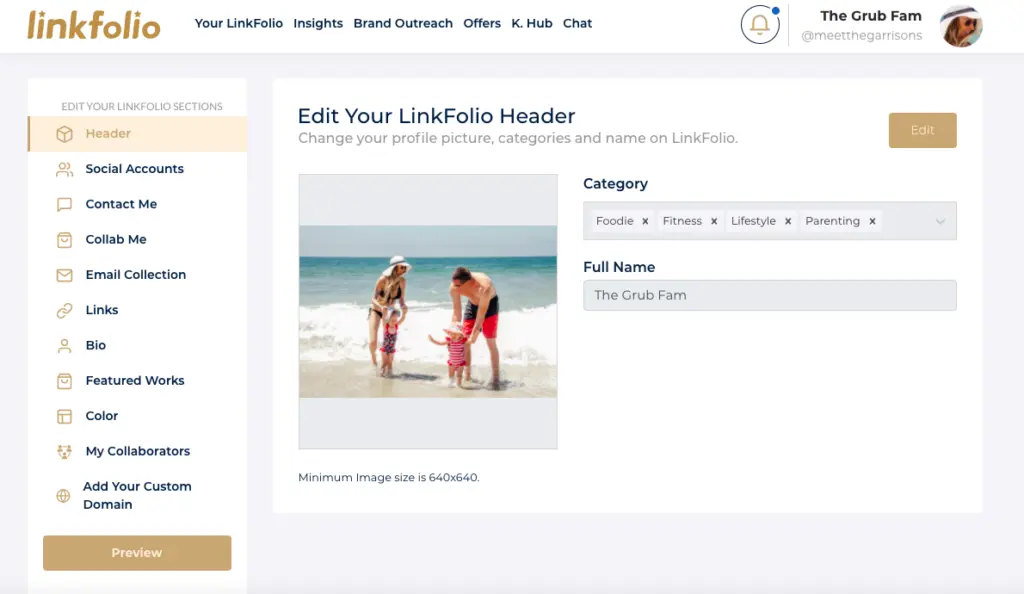Image resolution: width=1024 pixels, height=594 pixels.
Task: Click the Full Name input field
Action: click(x=769, y=295)
